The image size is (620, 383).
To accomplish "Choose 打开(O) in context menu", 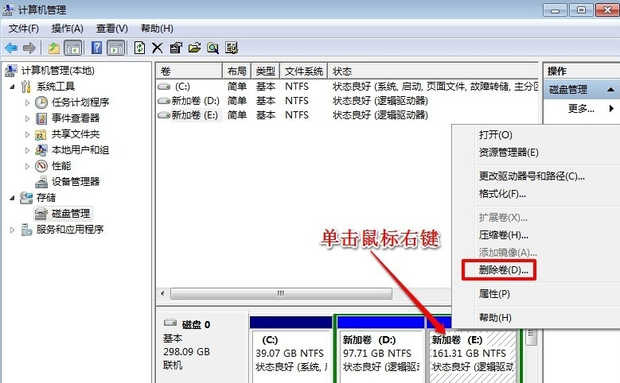I will tap(495, 135).
